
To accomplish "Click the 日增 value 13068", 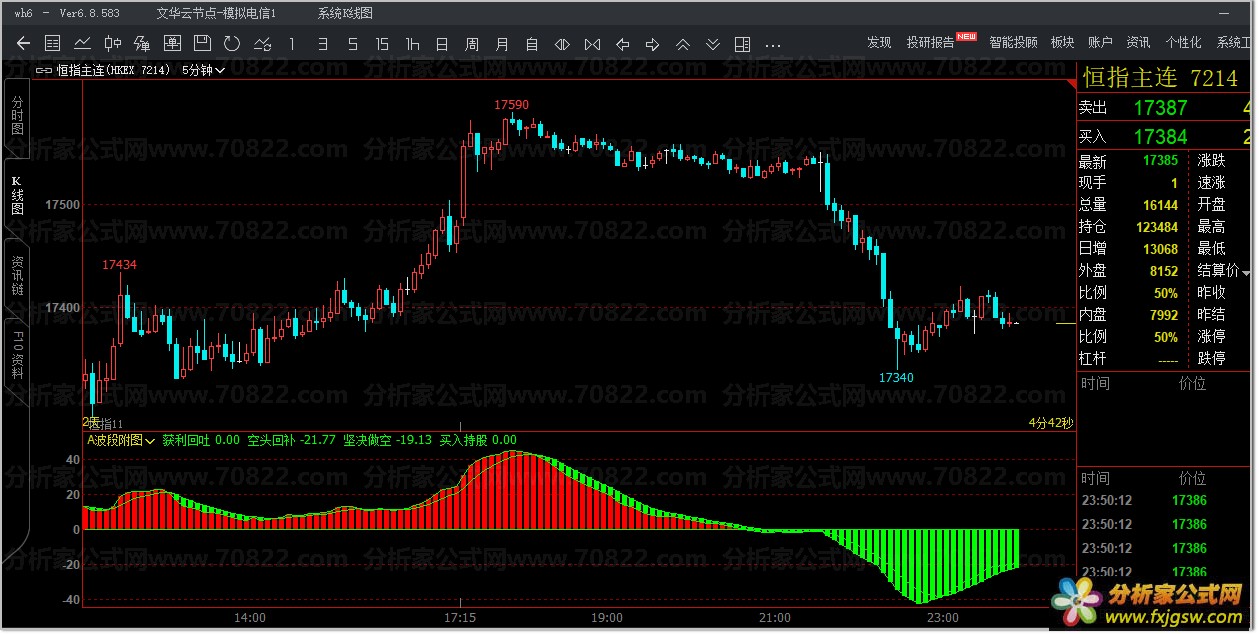I will [1160, 249].
